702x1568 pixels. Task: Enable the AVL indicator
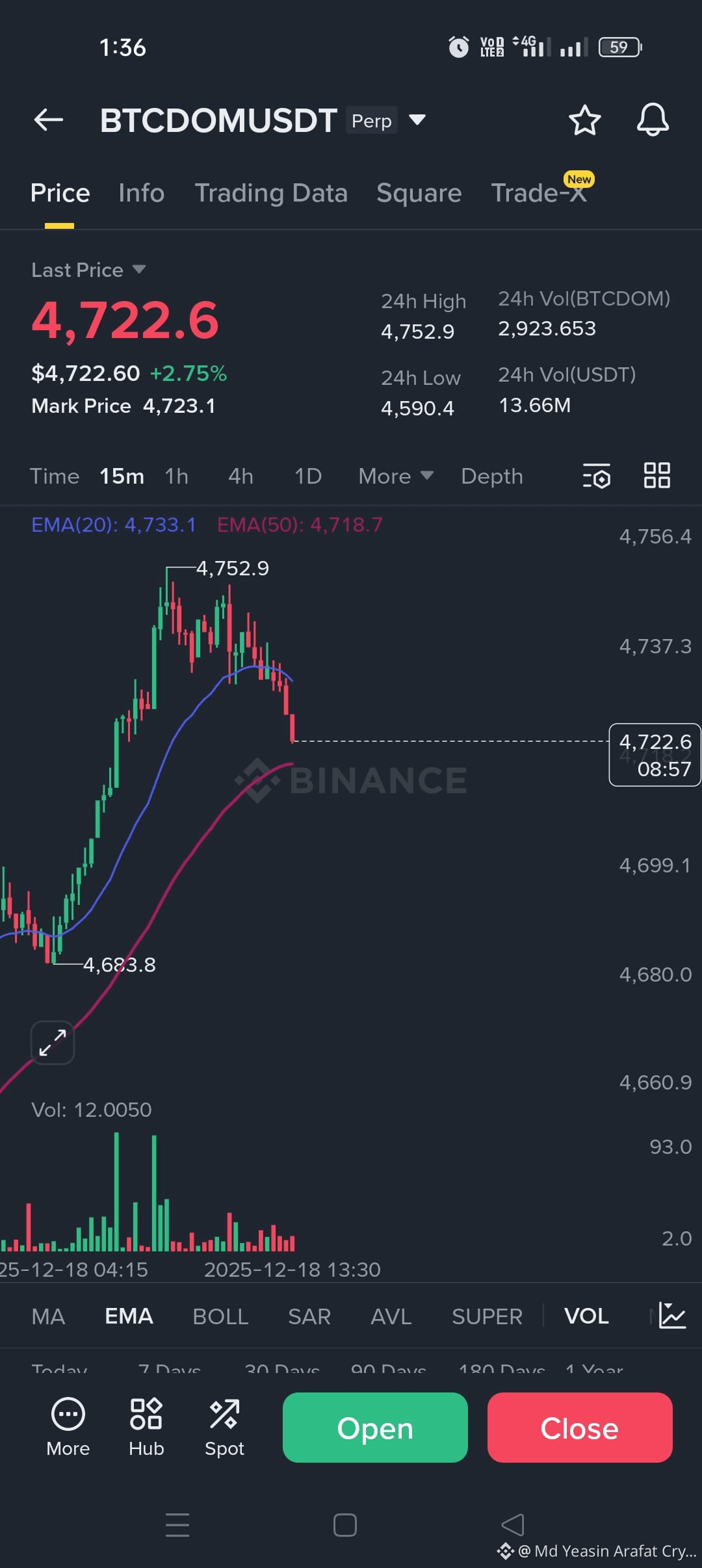click(x=391, y=1316)
